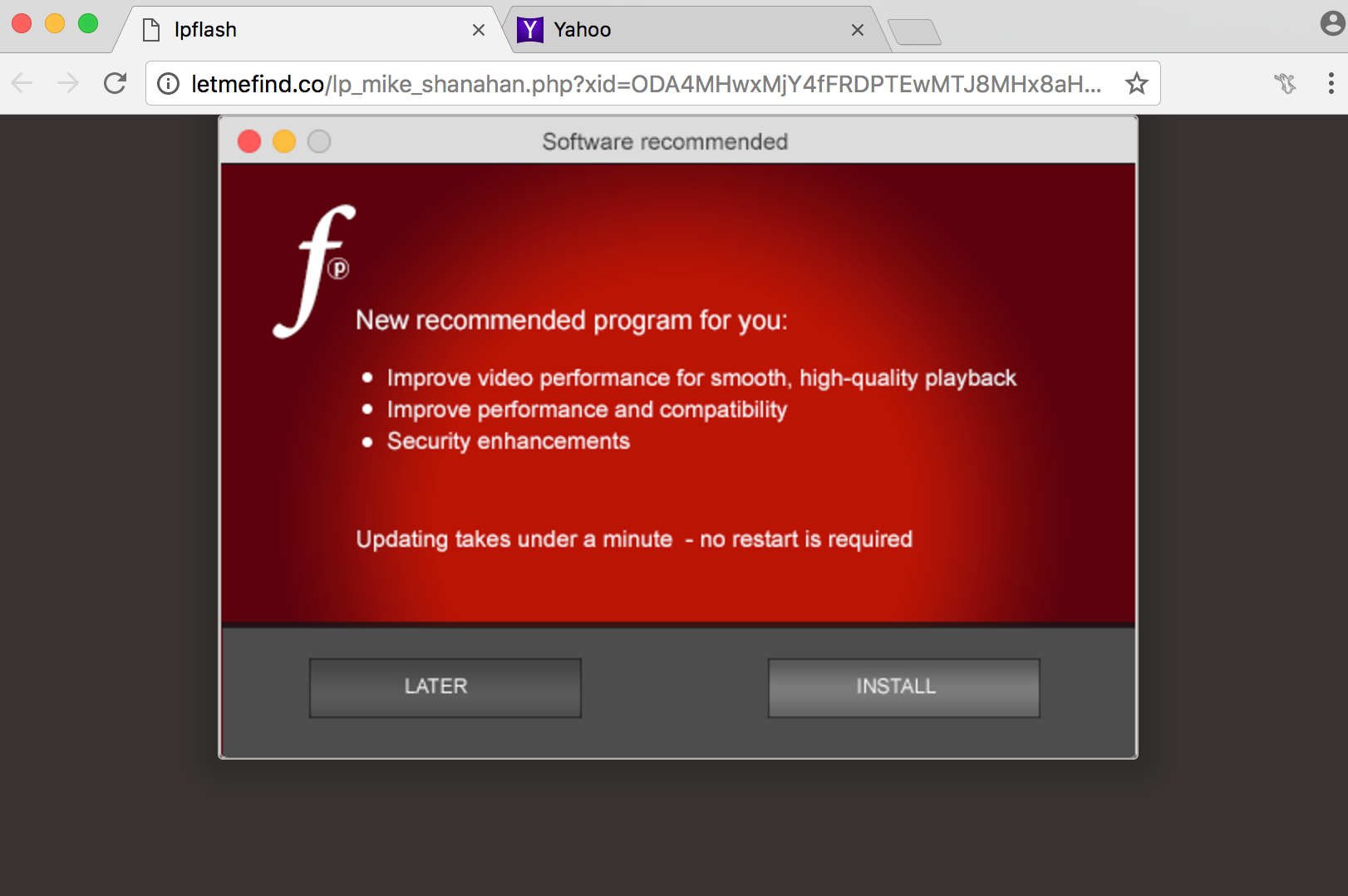Image resolution: width=1348 pixels, height=896 pixels.
Task: Open the Chrome three-dot menu
Action: (x=1331, y=83)
